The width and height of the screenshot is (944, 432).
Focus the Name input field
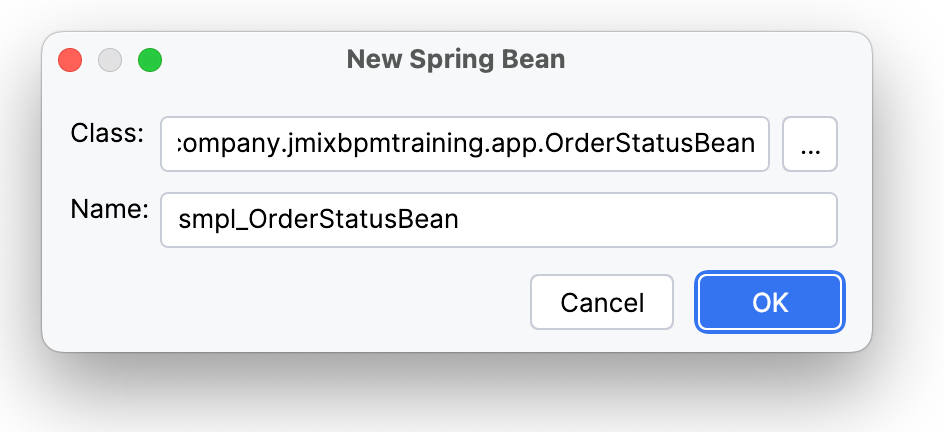pos(498,220)
